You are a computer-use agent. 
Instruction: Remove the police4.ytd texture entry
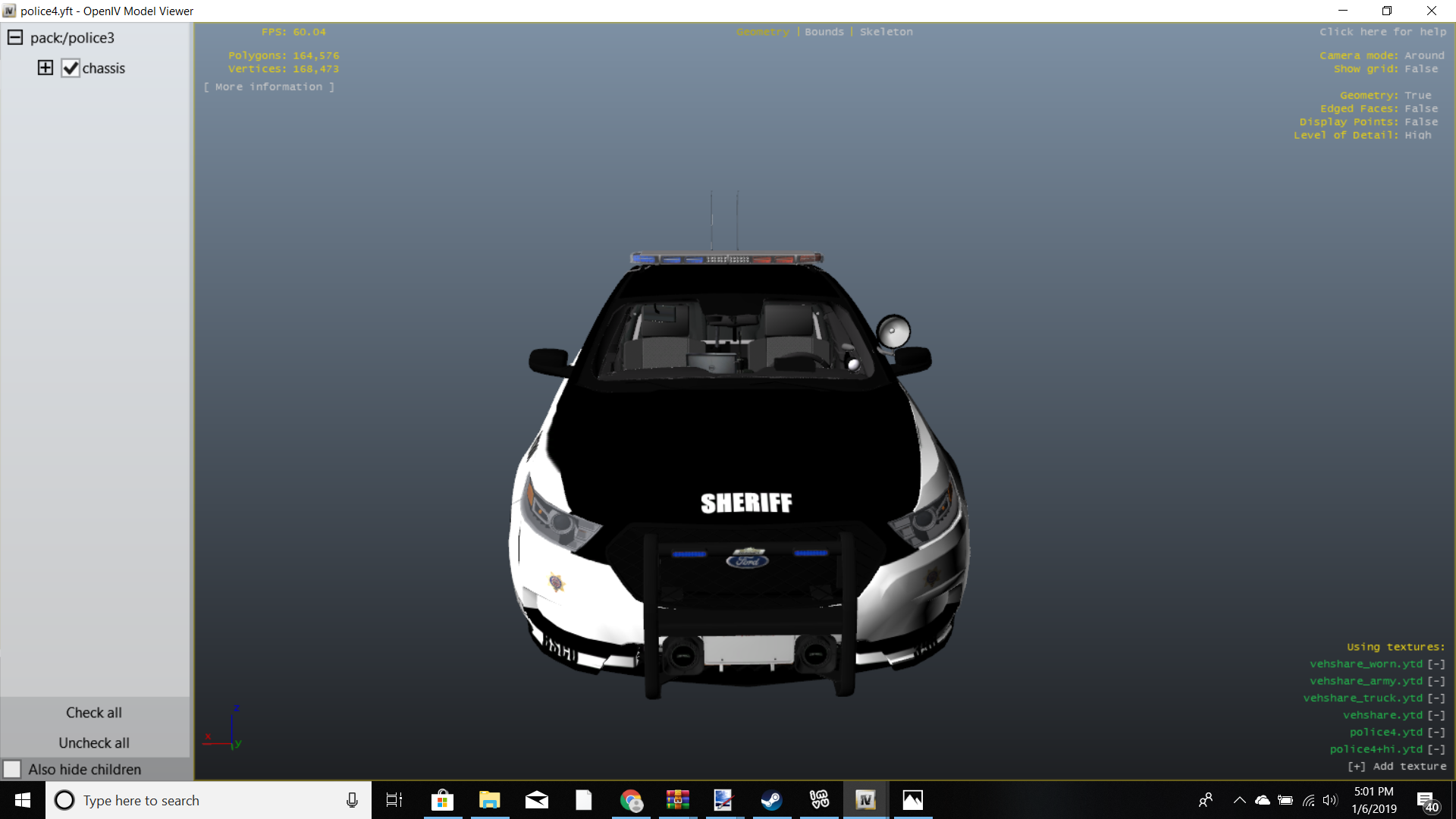[1436, 732]
